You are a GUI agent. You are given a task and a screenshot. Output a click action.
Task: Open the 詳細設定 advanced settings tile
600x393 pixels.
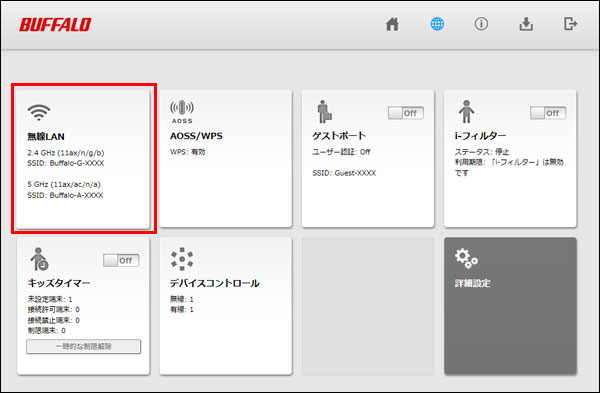click(510, 306)
